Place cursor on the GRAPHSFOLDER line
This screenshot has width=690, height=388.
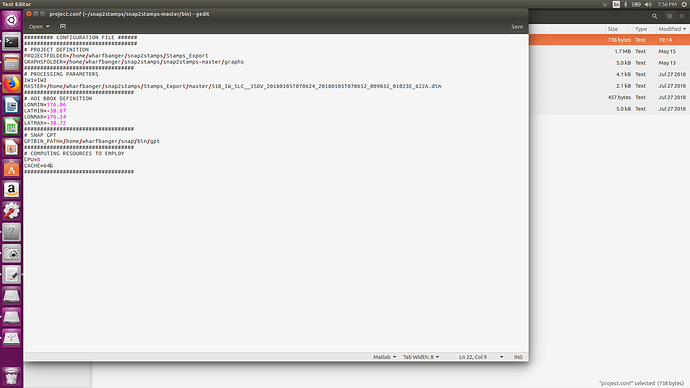tap(134, 62)
